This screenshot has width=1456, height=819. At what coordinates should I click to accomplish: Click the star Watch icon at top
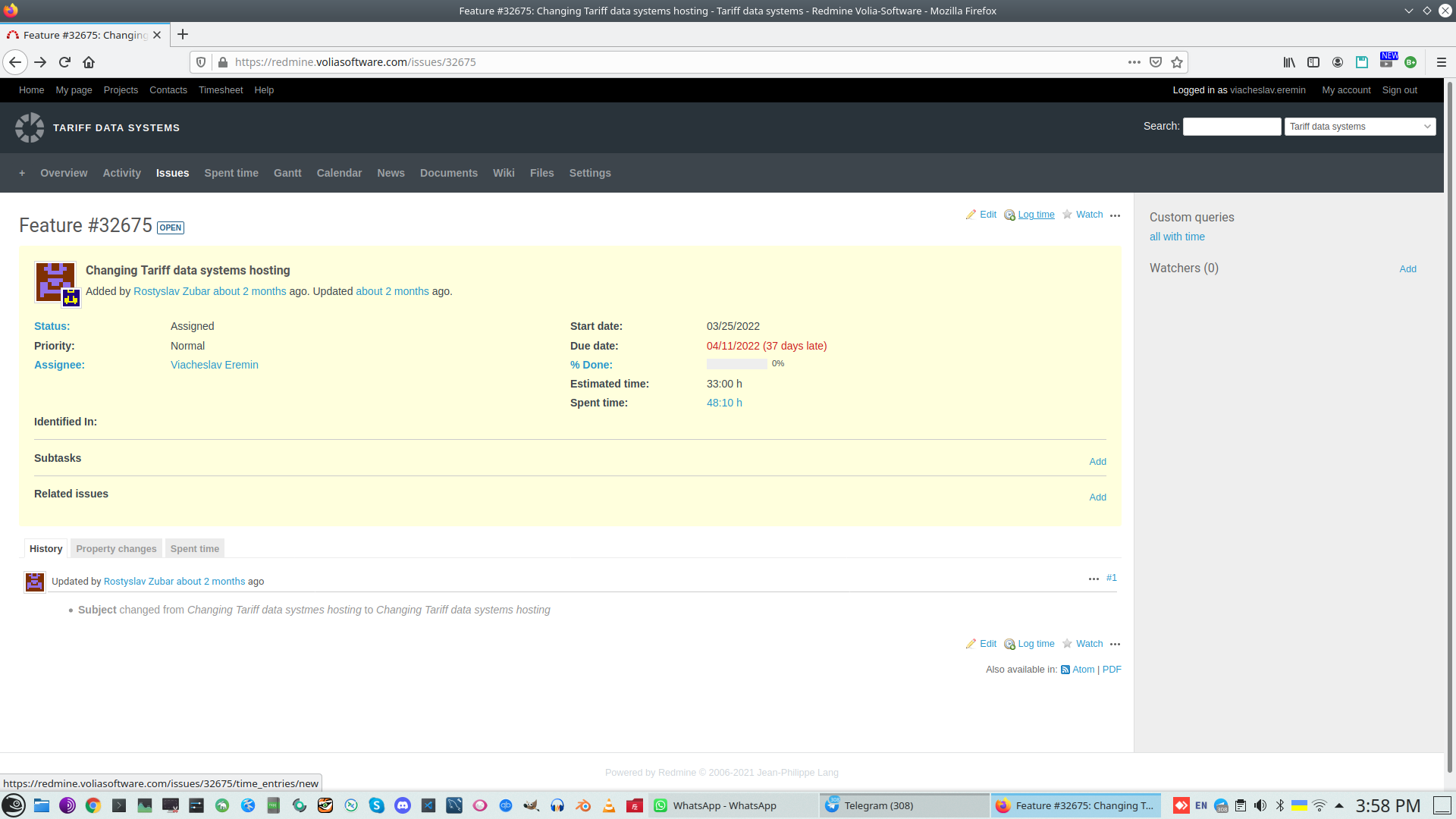point(1067,215)
